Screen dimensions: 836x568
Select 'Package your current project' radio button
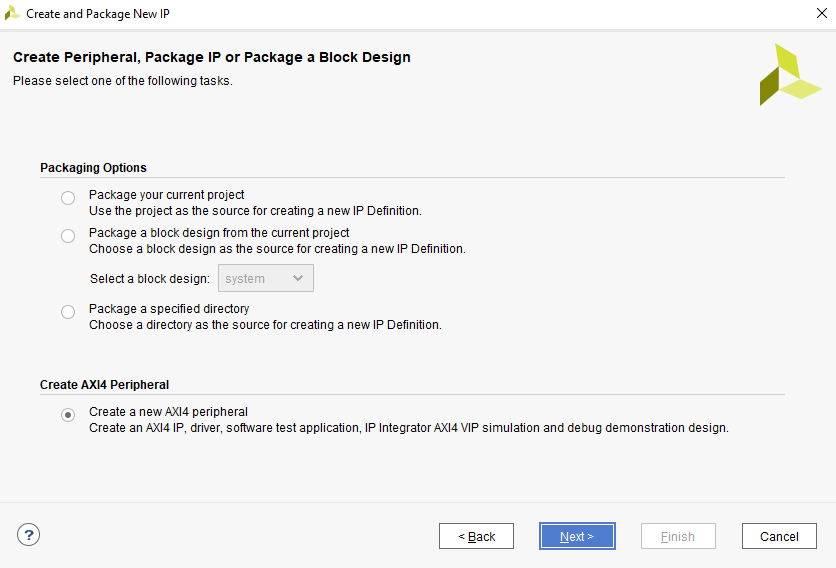(68, 198)
